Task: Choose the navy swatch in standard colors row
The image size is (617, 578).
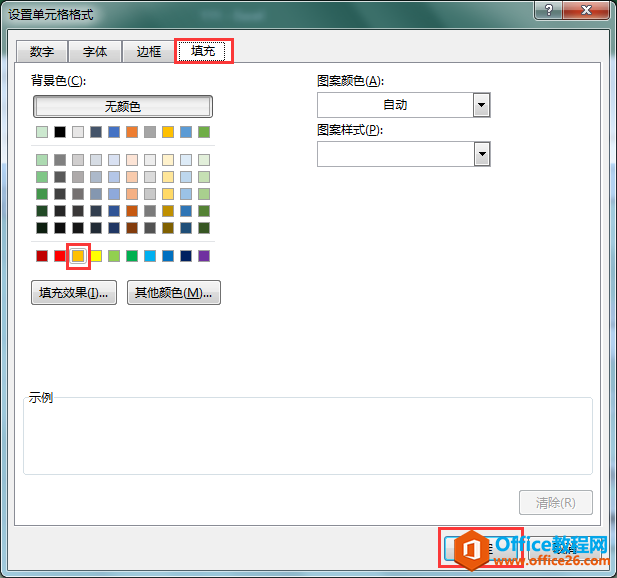Action: coord(186,256)
